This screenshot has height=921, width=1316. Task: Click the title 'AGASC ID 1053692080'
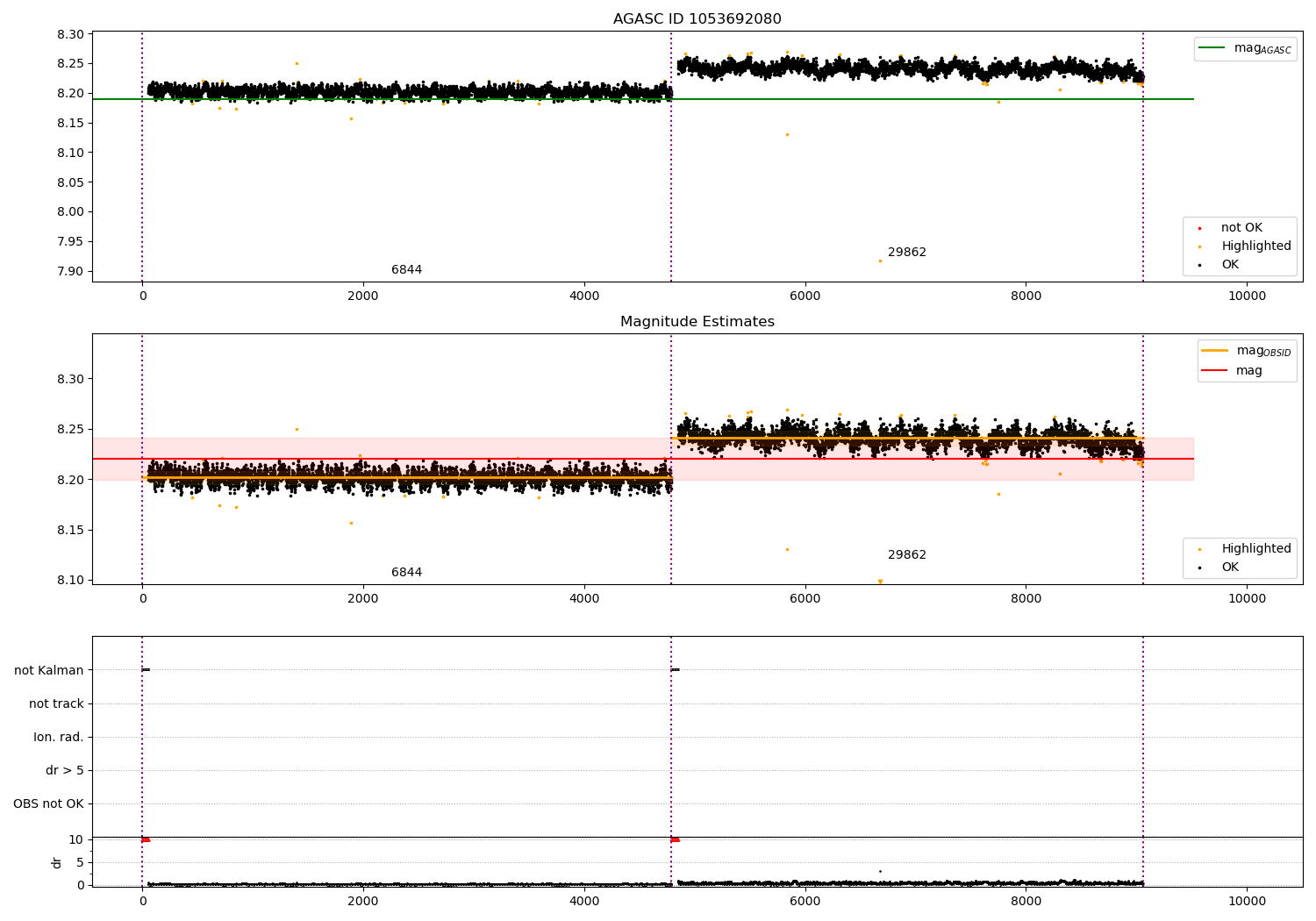click(x=697, y=19)
